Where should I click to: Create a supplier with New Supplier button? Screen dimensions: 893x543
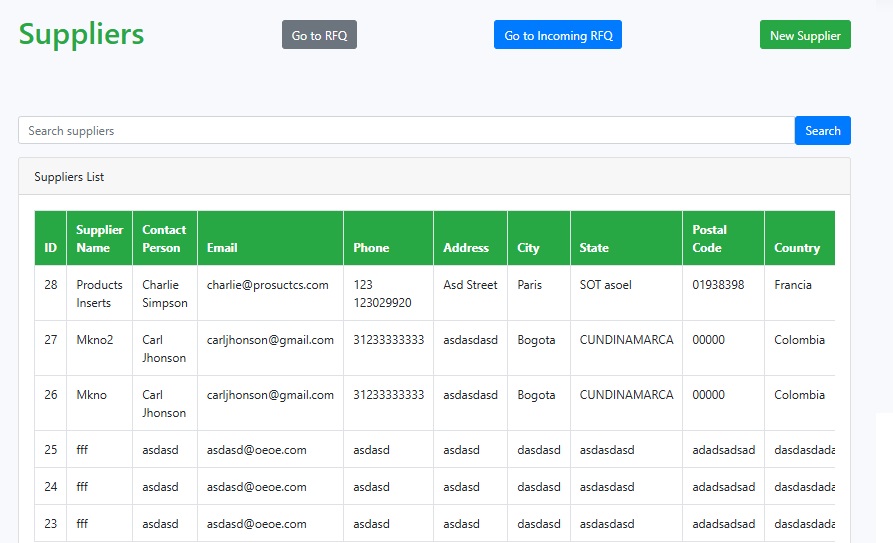click(805, 35)
